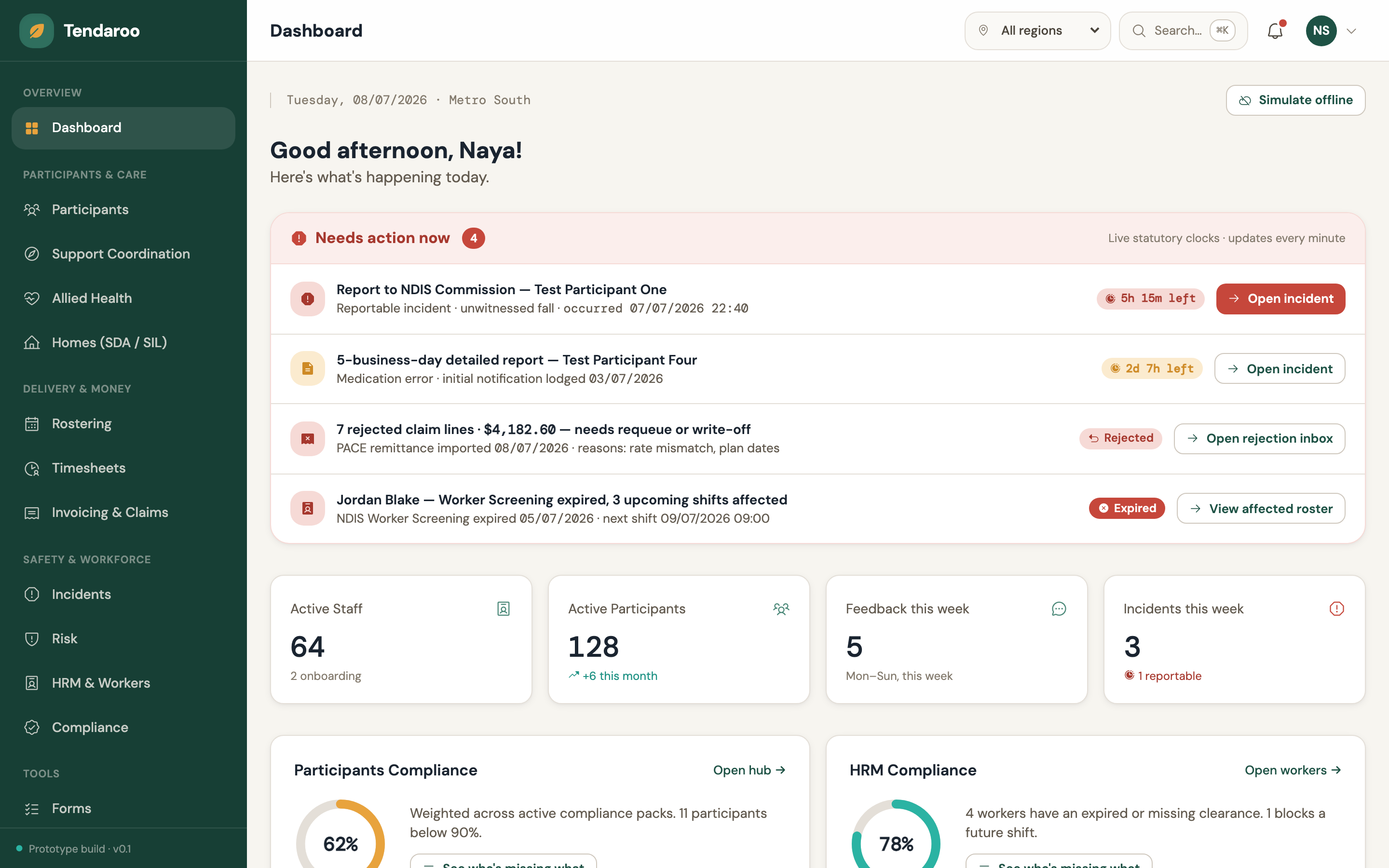Click the Tendaroo leaf logo
Viewport: 1389px width, 868px height.
36,30
